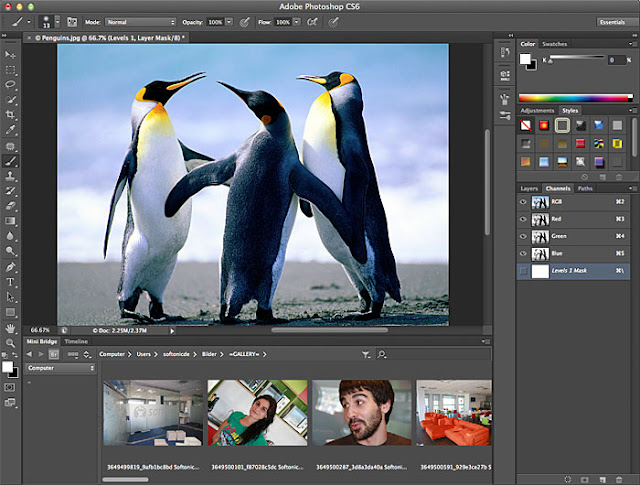
Task: Select the Type tool
Action: (11, 282)
